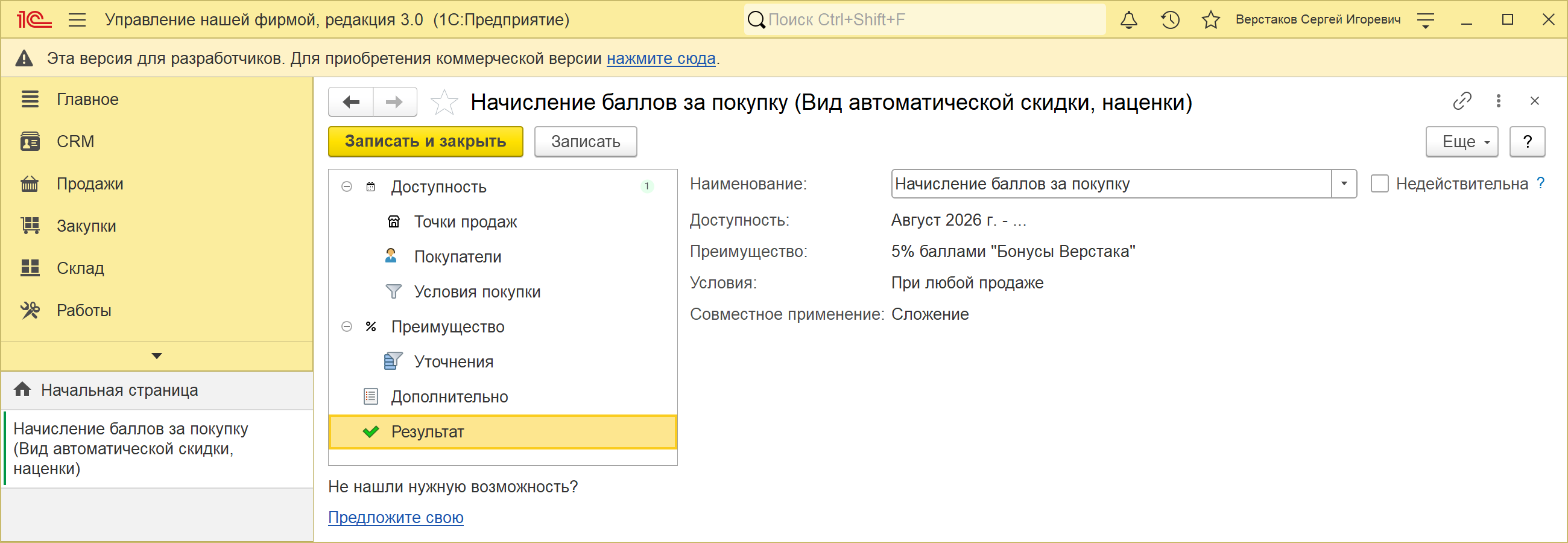
Task: Select Точки продаж tree item
Action: pos(503,221)
